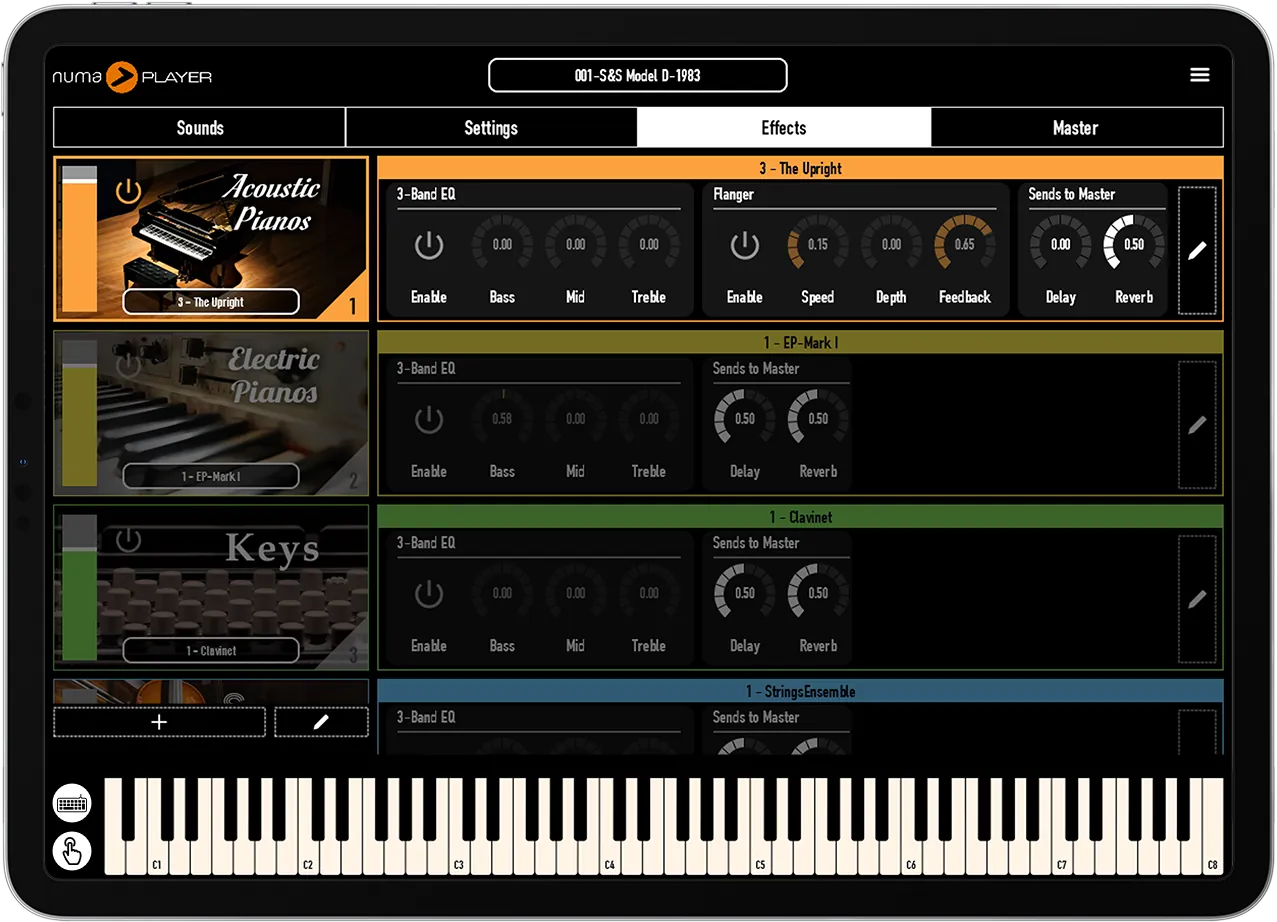
Task: Click the blue header 1 - StringsEnsemble
Action: 800,691
